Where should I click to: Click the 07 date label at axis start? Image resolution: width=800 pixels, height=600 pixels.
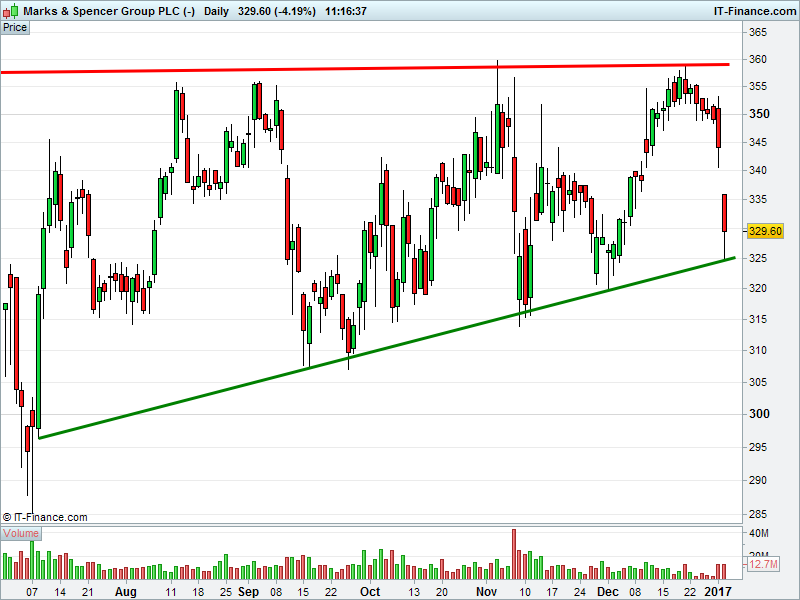click(32, 592)
